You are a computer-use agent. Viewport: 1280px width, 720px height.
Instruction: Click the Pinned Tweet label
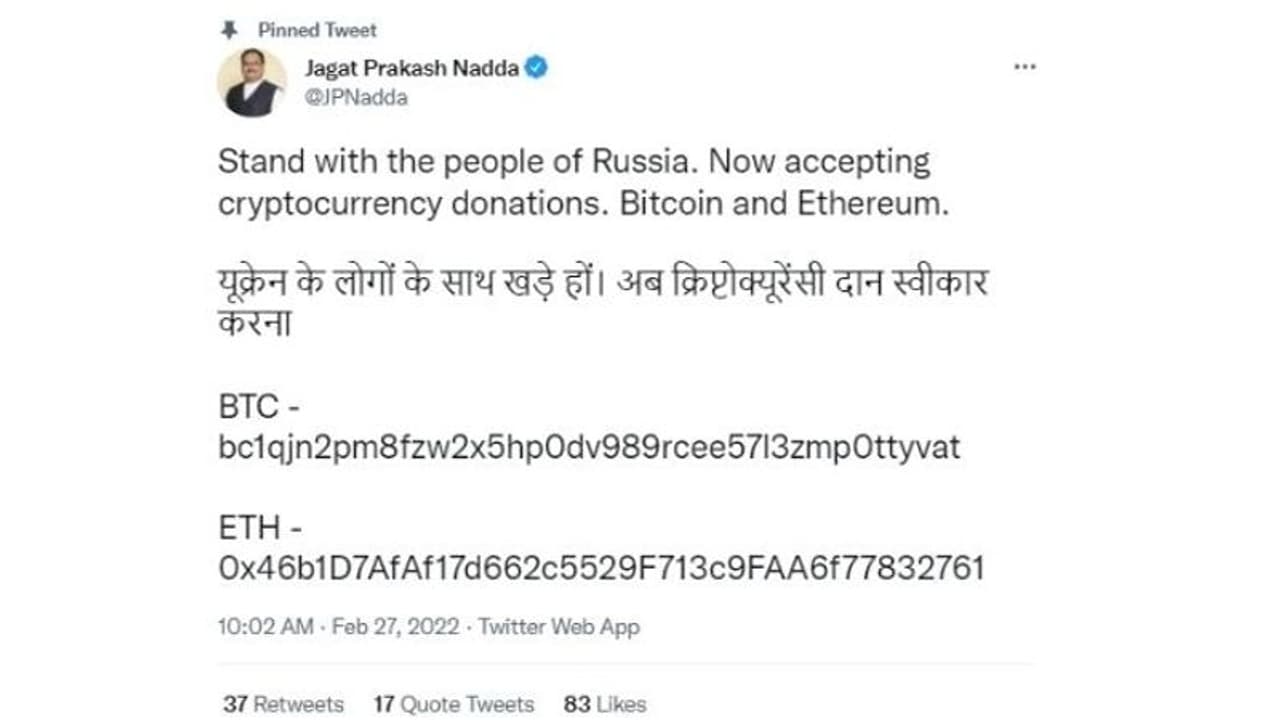317,30
